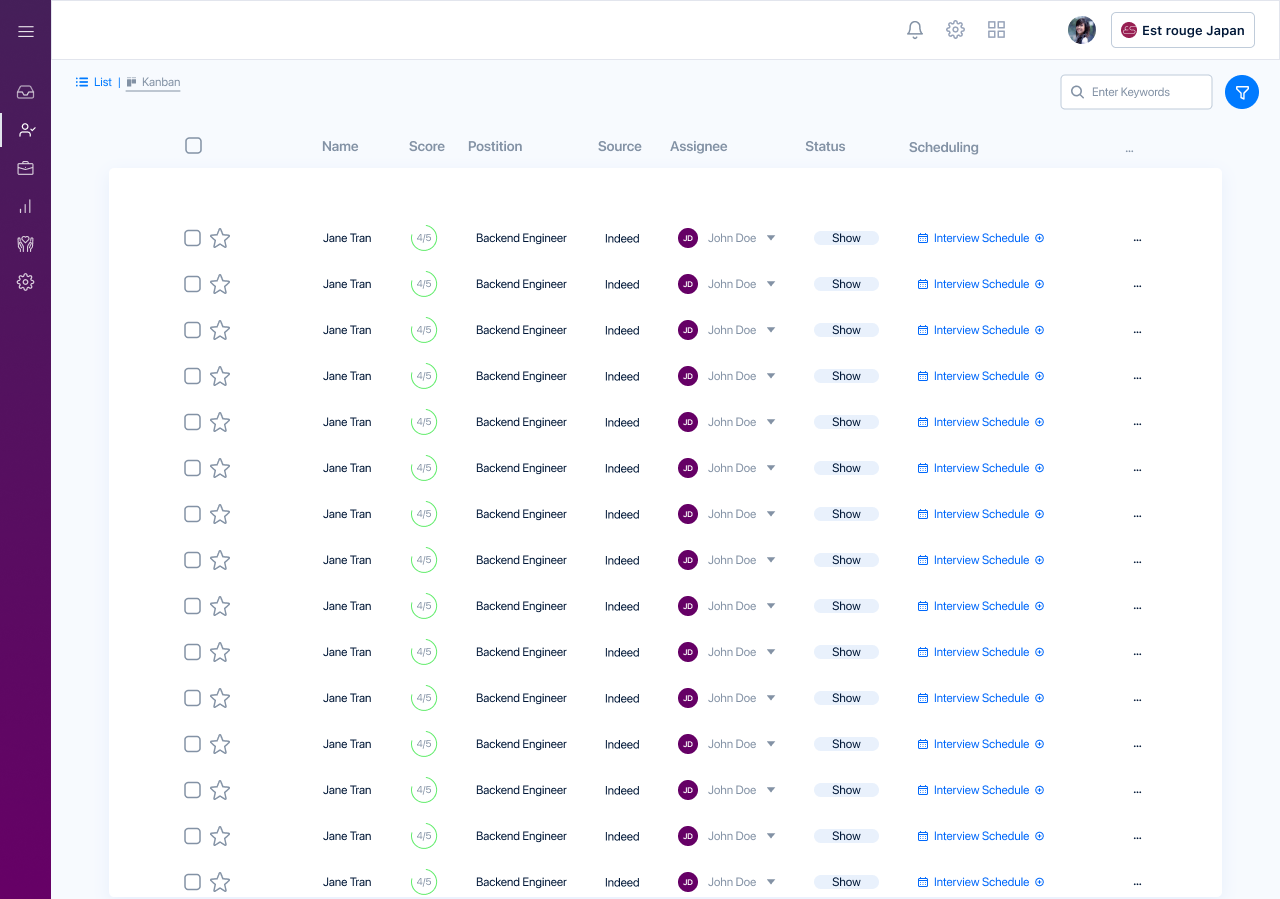Open the inbox icon in sidebar

(x=26, y=92)
